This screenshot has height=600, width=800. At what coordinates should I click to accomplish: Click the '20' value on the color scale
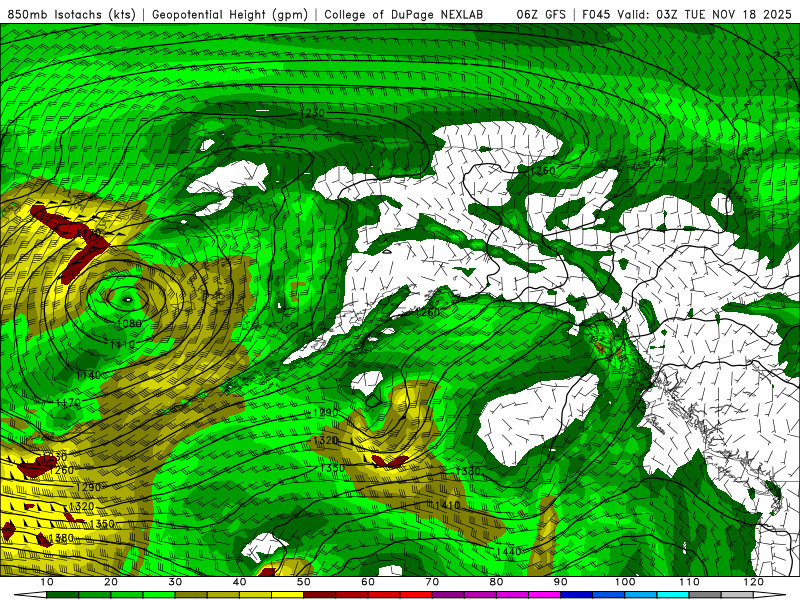click(111, 582)
